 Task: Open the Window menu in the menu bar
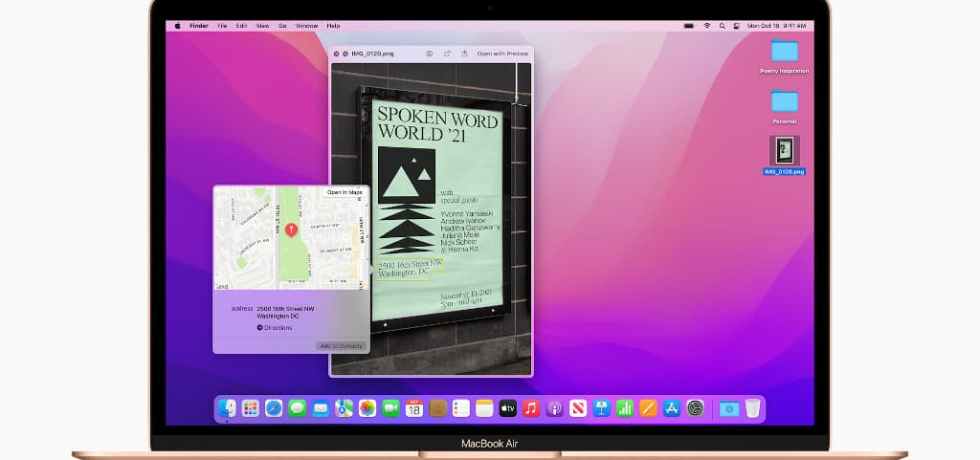tap(305, 26)
